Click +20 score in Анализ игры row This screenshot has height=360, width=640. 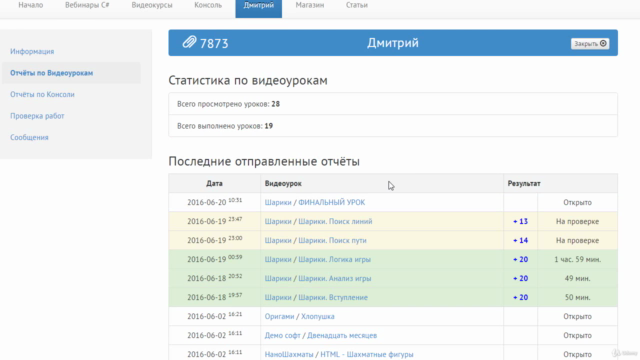tap(520, 278)
